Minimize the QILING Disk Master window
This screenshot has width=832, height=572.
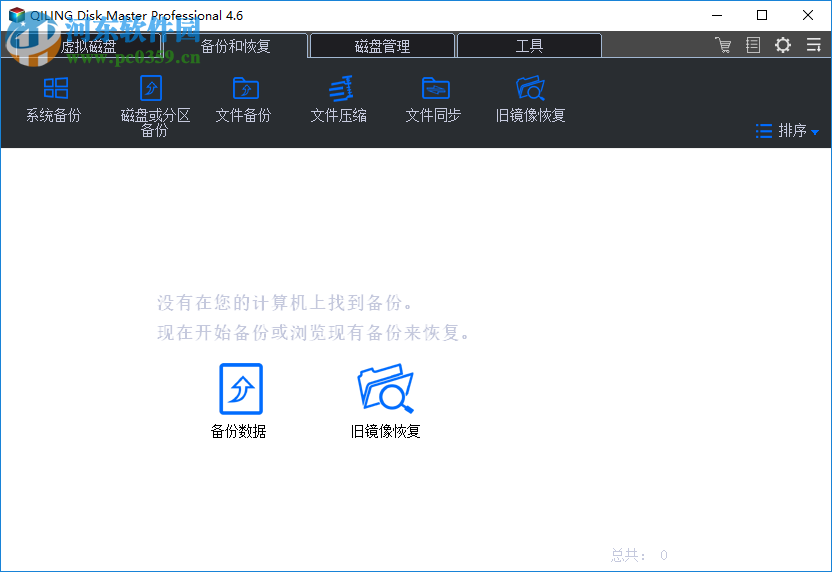click(x=717, y=15)
